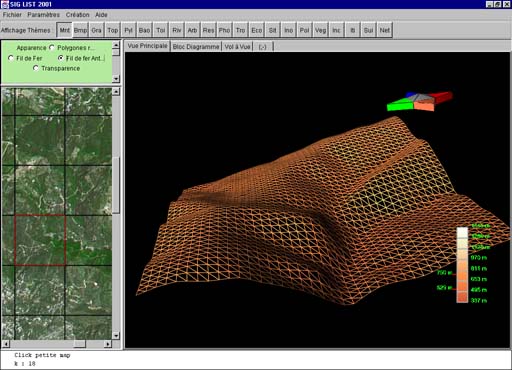
Task: Open the Fichier menu
Action: 12,15
